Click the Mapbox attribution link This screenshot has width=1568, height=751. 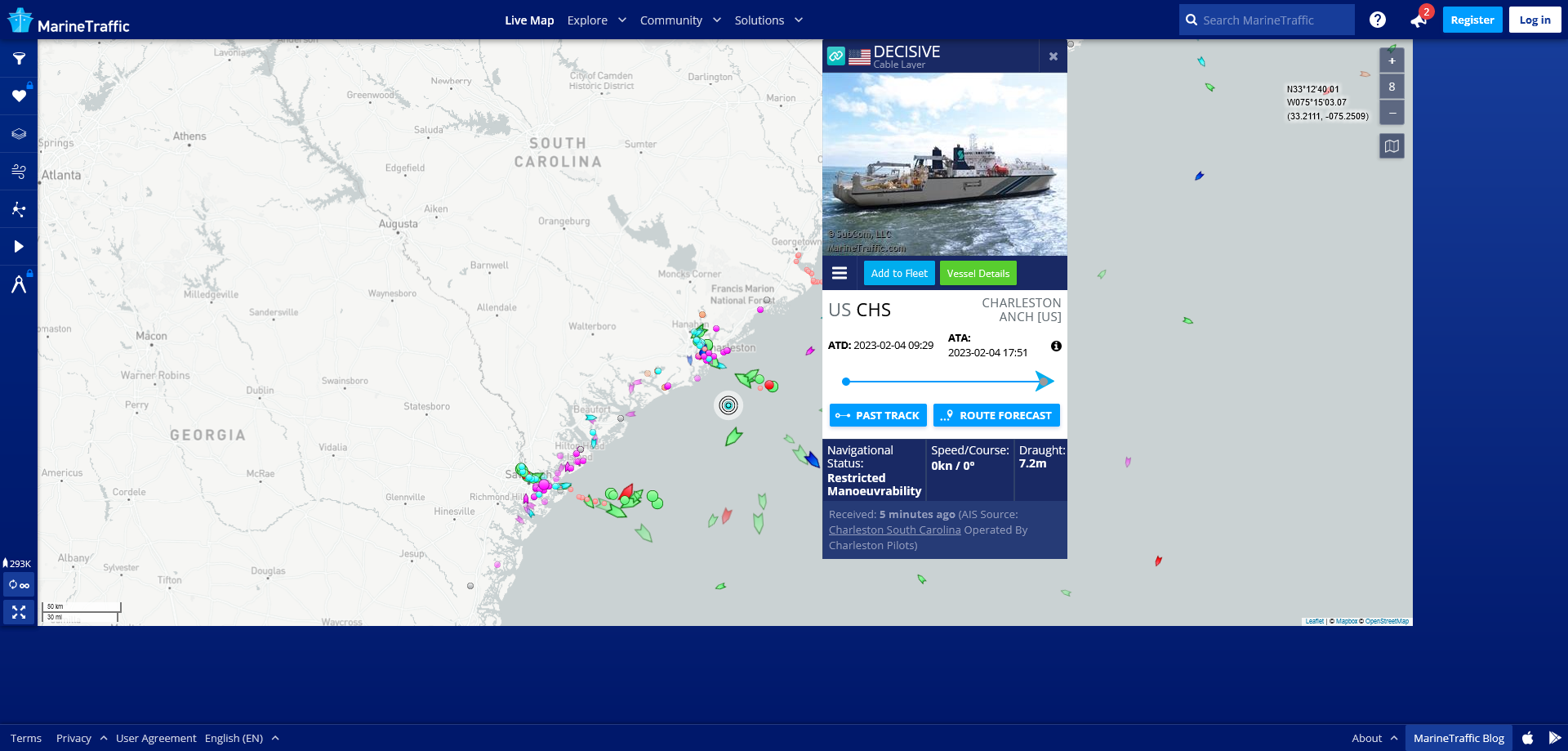point(1347,621)
